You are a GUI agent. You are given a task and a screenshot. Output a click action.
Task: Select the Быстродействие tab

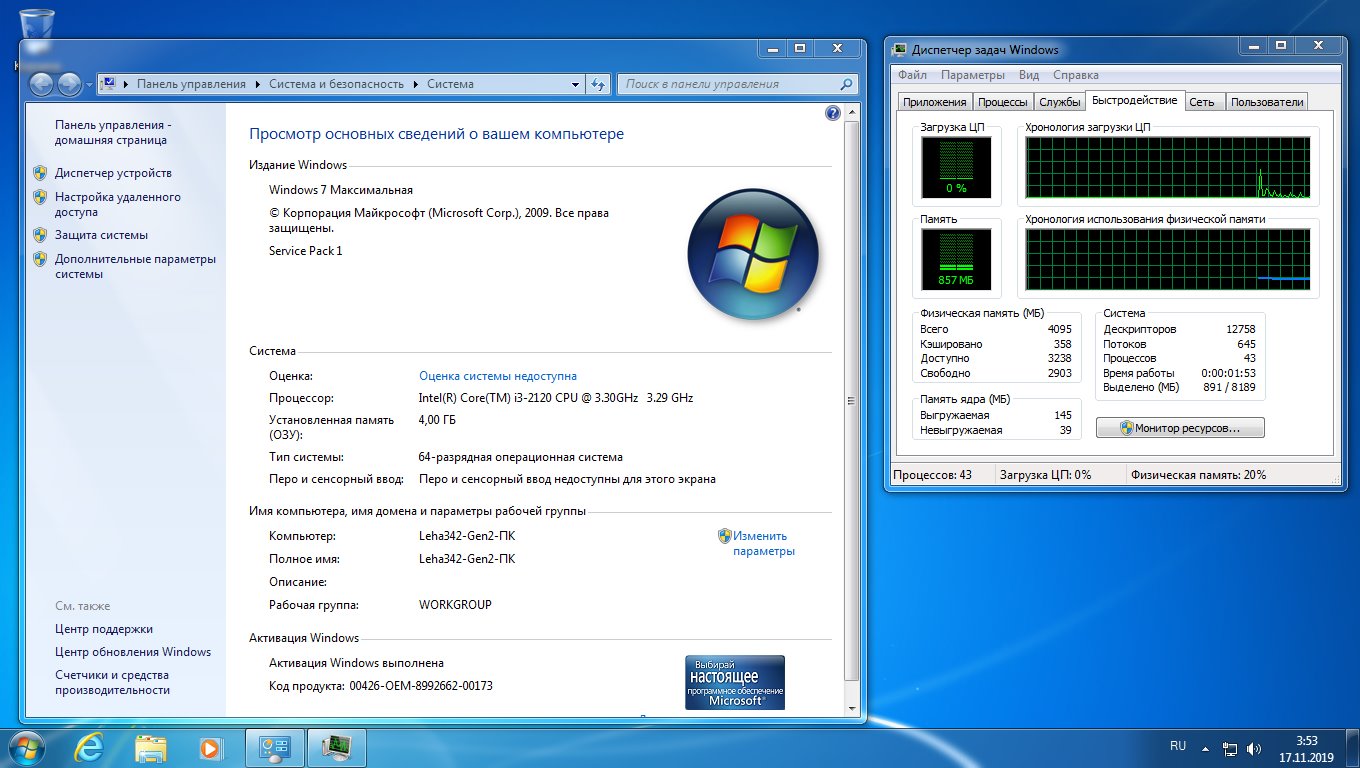pyautogui.click(x=1135, y=101)
